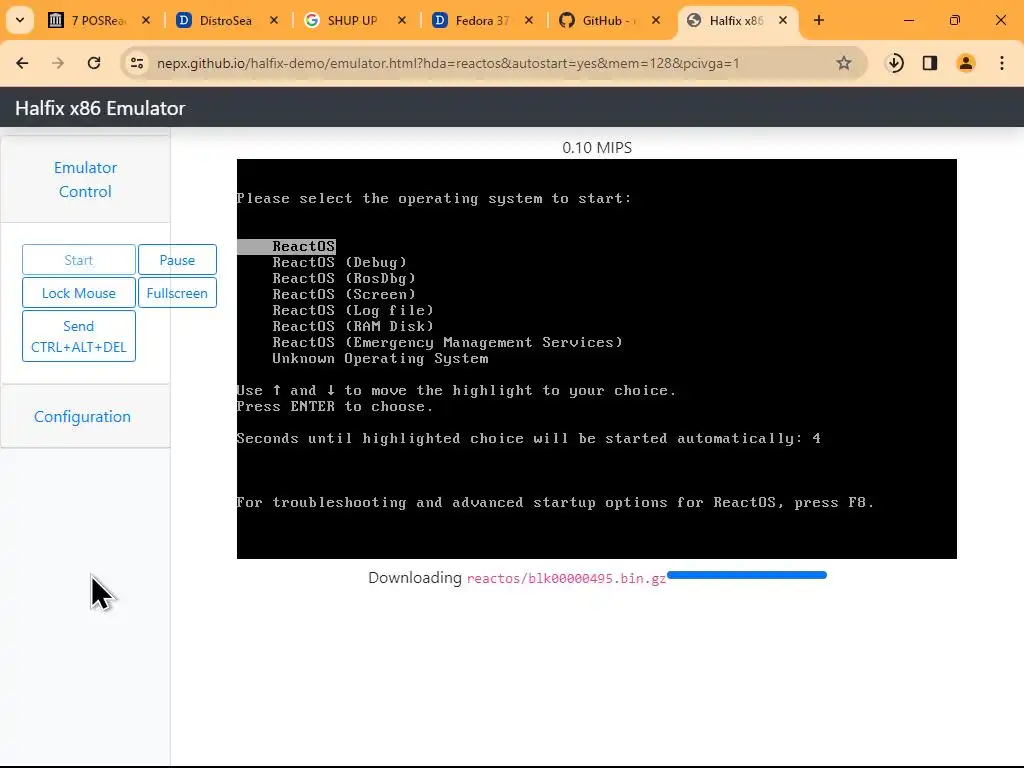Click ReactOS (RosDbg) boot entry

344,278
